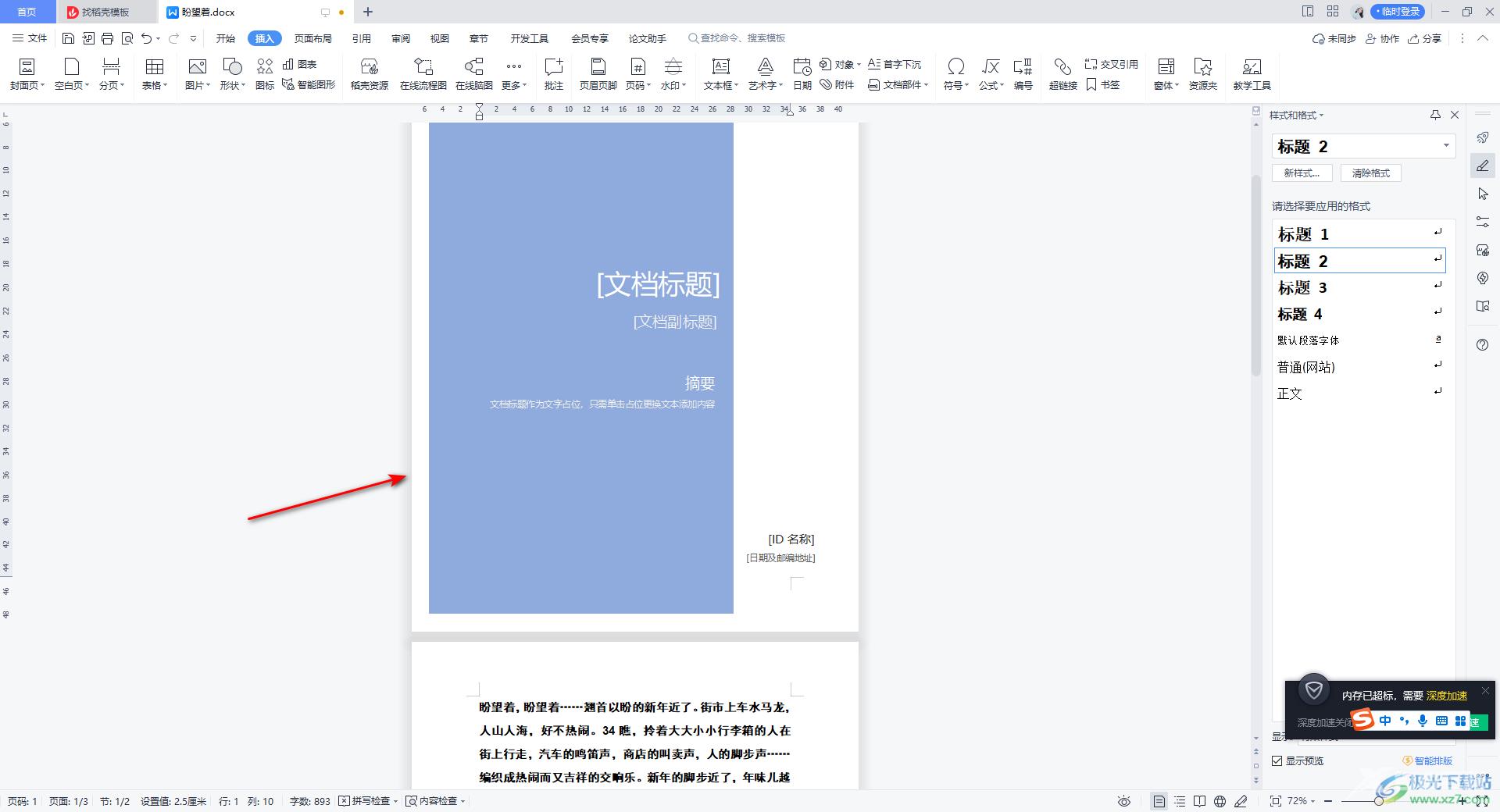Insert an icon graphic (图标)

point(265,74)
